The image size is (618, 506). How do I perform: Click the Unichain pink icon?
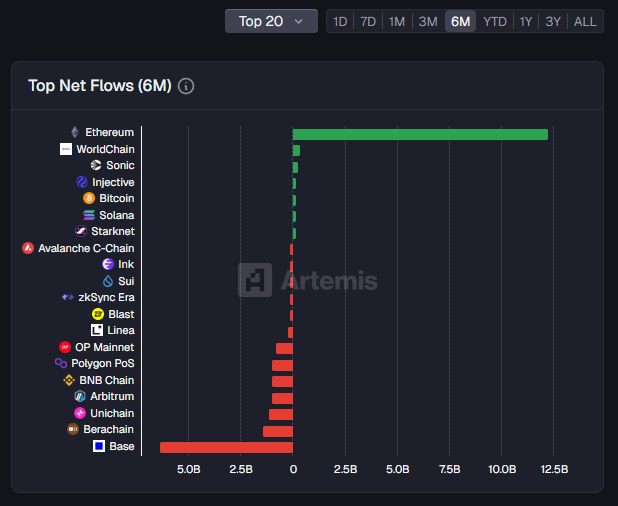point(80,413)
